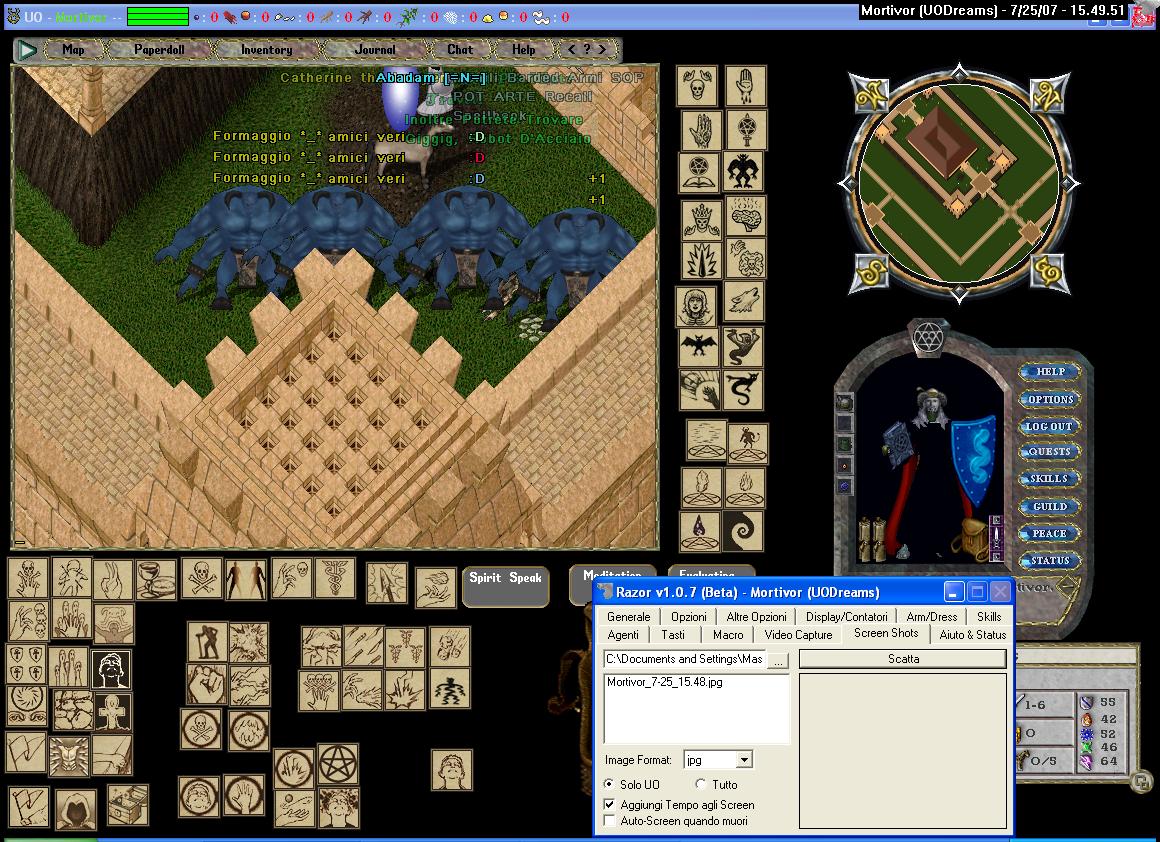Screen dimensions: 1160x842
Task: Open the Paperdoll menu item
Action: pos(159,50)
